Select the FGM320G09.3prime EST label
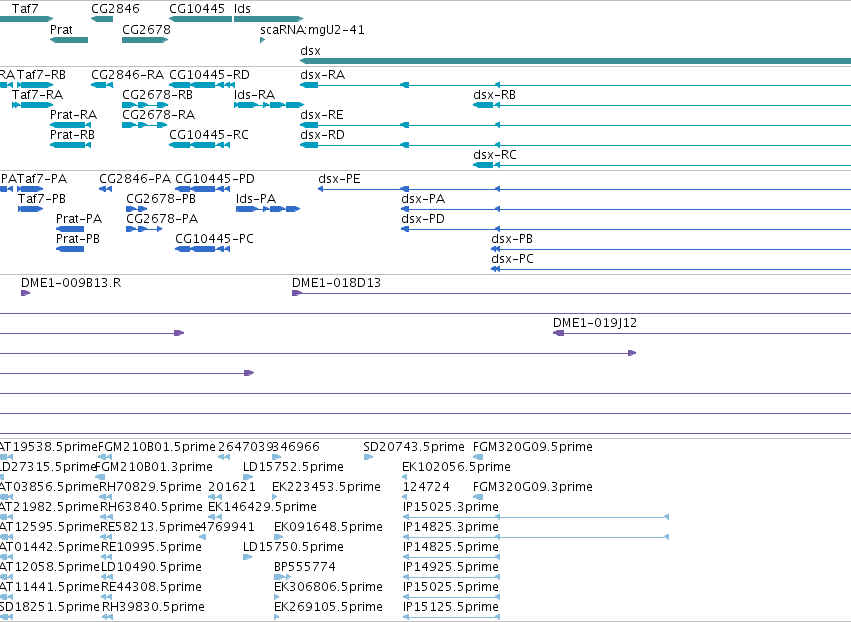Screen dimensions: 851x622 [533, 487]
